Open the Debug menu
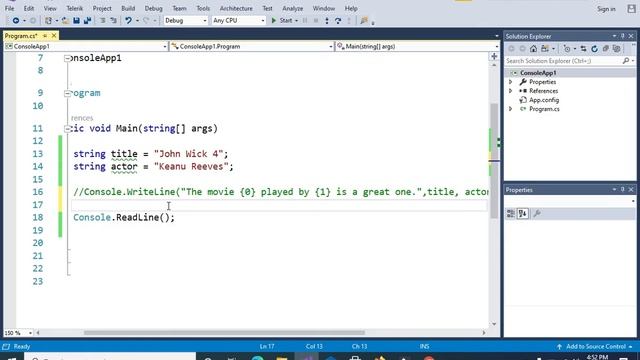Image resolution: width=640 pixels, height=360 pixels. pyautogui.click(x=153, y=8)
